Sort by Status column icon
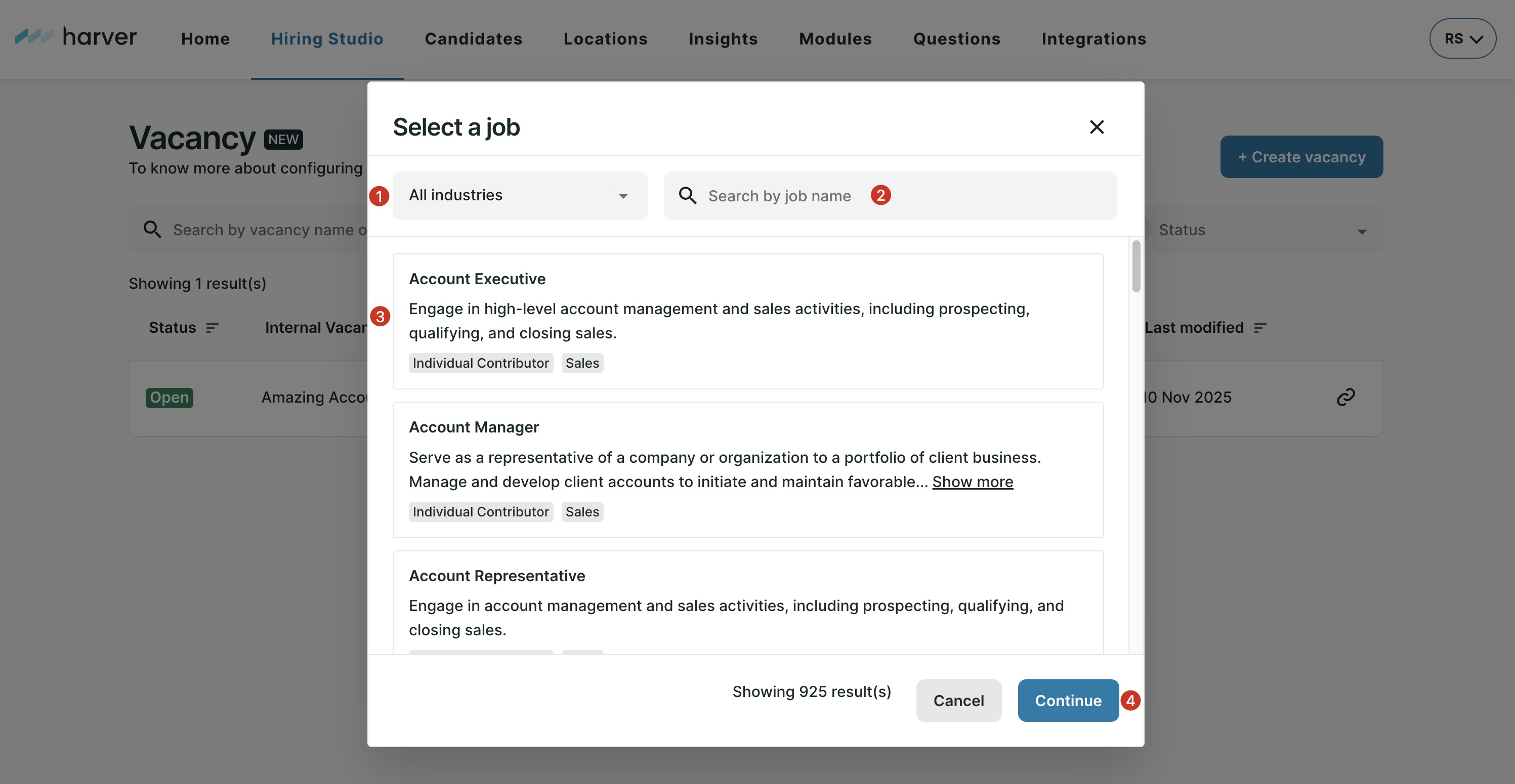Image resolution: width=1515 pixels, height=784 pixels. tap(213, 328)
